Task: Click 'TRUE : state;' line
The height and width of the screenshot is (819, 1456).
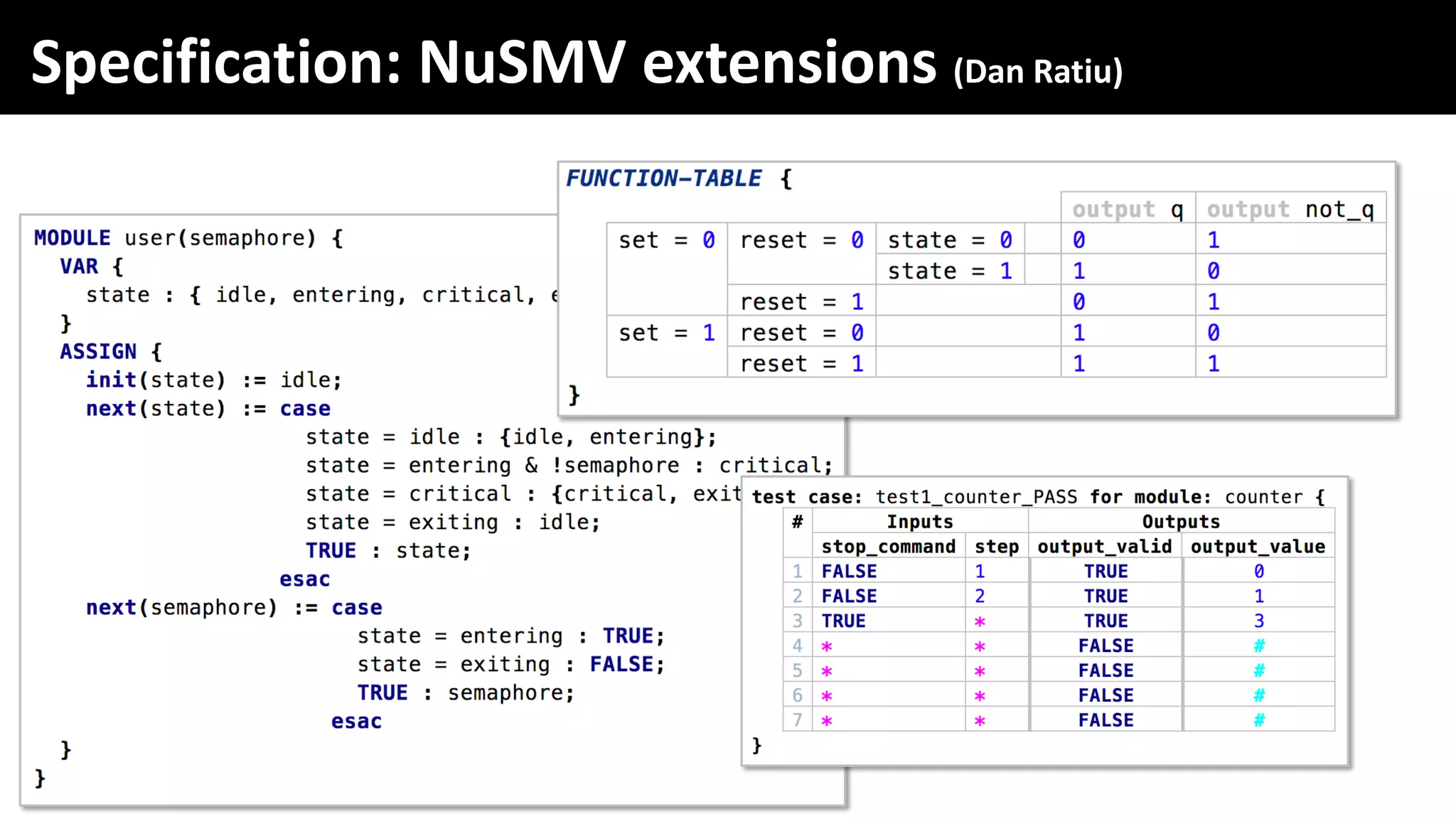Action: [388, 551]
